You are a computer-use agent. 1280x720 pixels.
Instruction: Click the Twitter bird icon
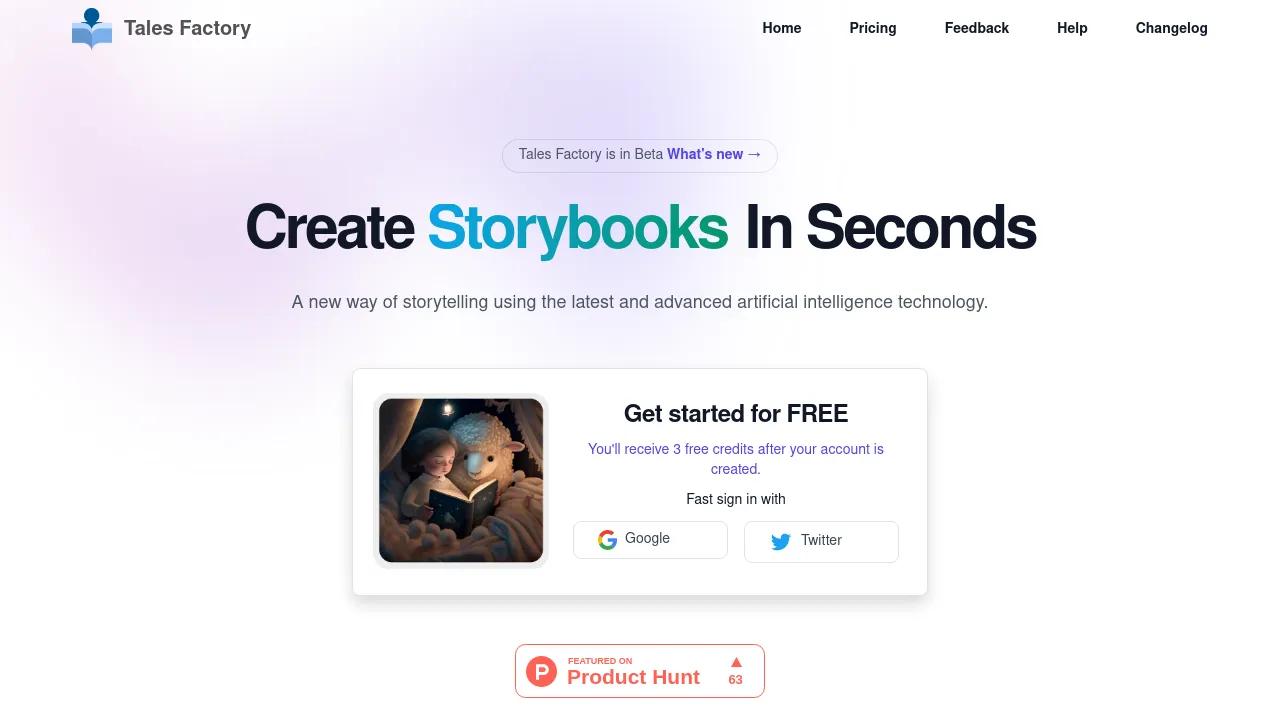point(781,541)
